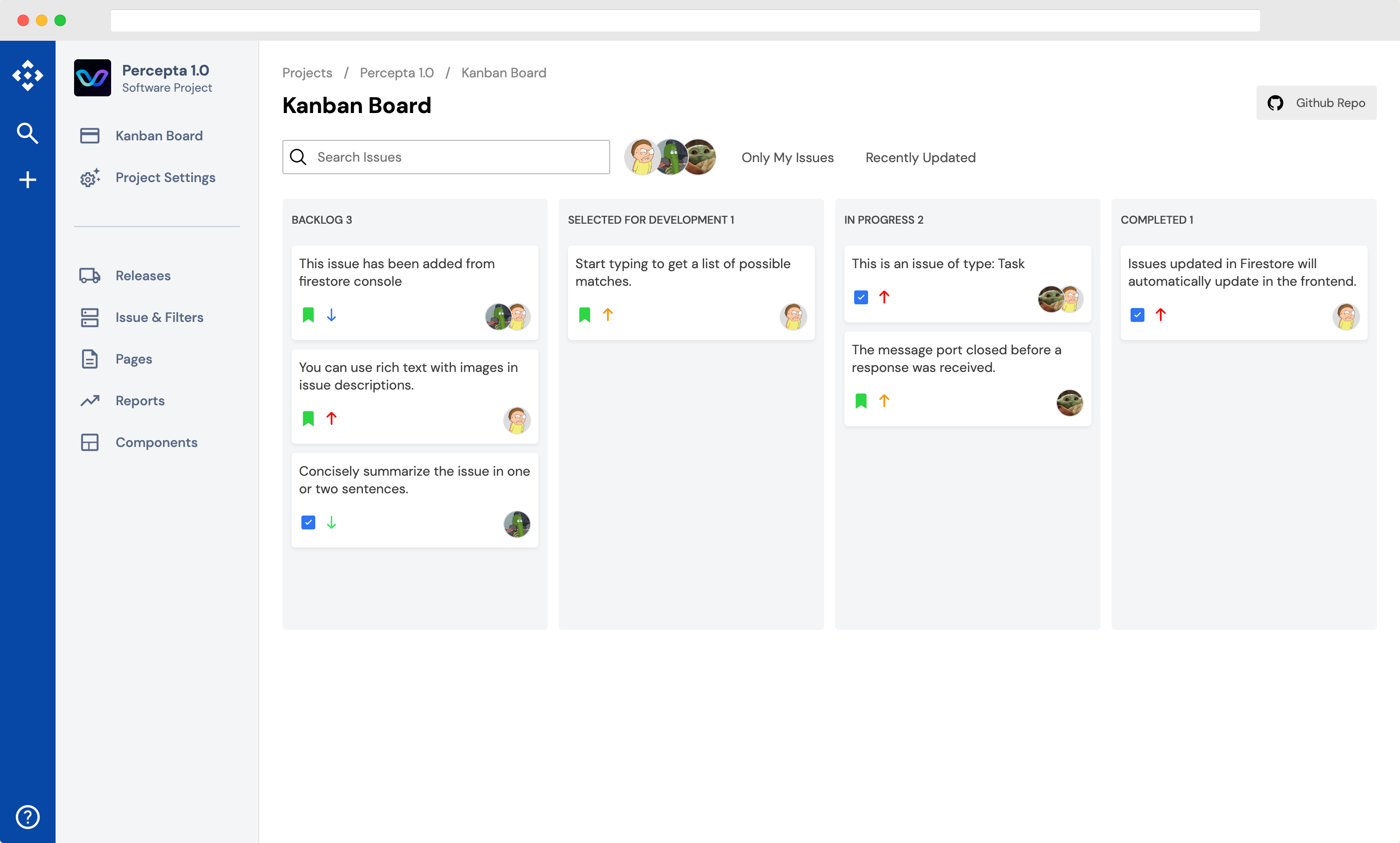
Task: Click the Components layout icon
Action: coord(90,442)
